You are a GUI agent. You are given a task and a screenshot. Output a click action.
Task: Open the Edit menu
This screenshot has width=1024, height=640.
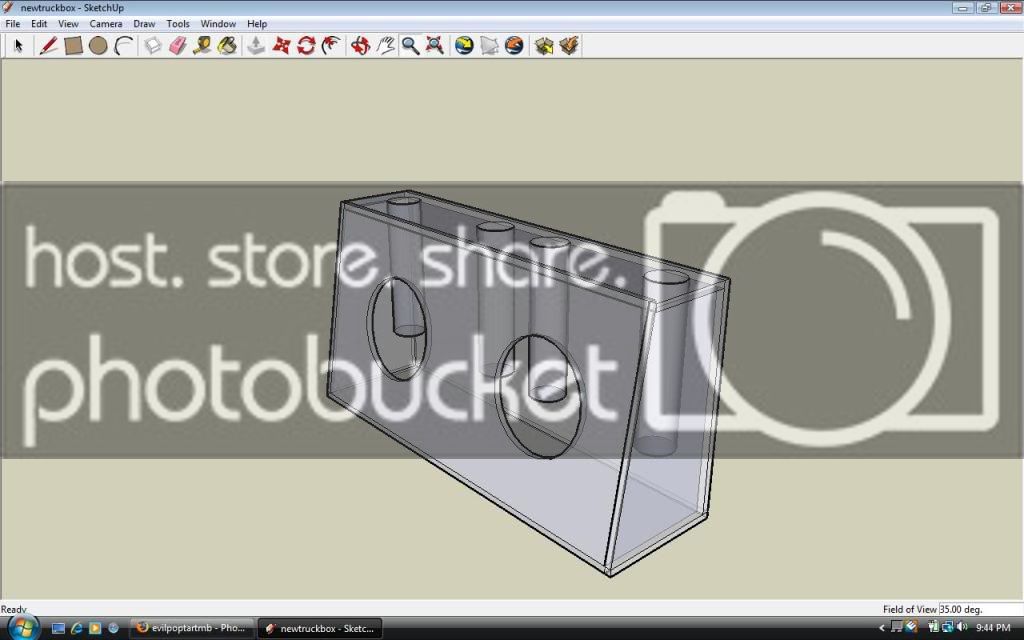[39, 24]
